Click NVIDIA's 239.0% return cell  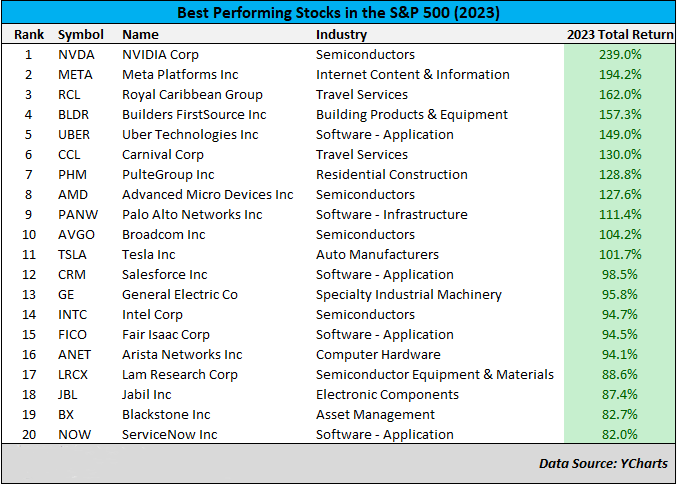(618, 55)
